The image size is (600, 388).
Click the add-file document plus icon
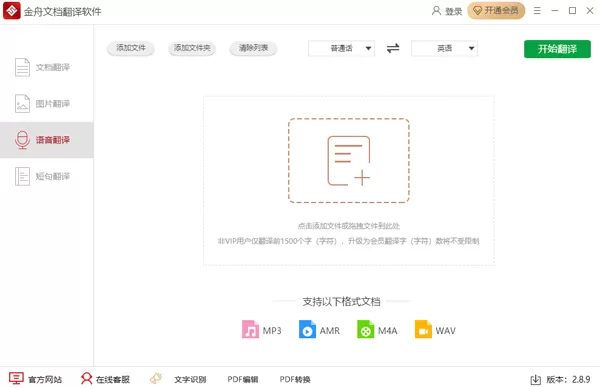(x=349, y=161)
